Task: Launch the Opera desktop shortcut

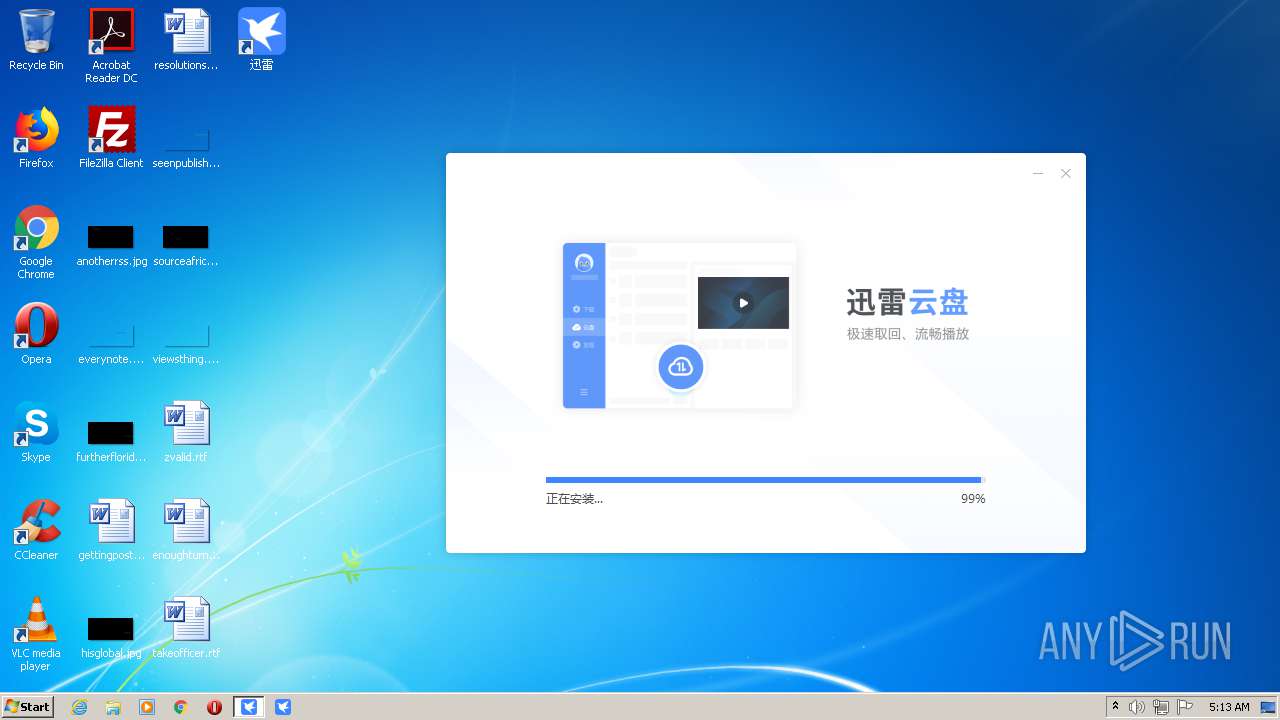Action: pyautogui.click(x=36, y=334)
